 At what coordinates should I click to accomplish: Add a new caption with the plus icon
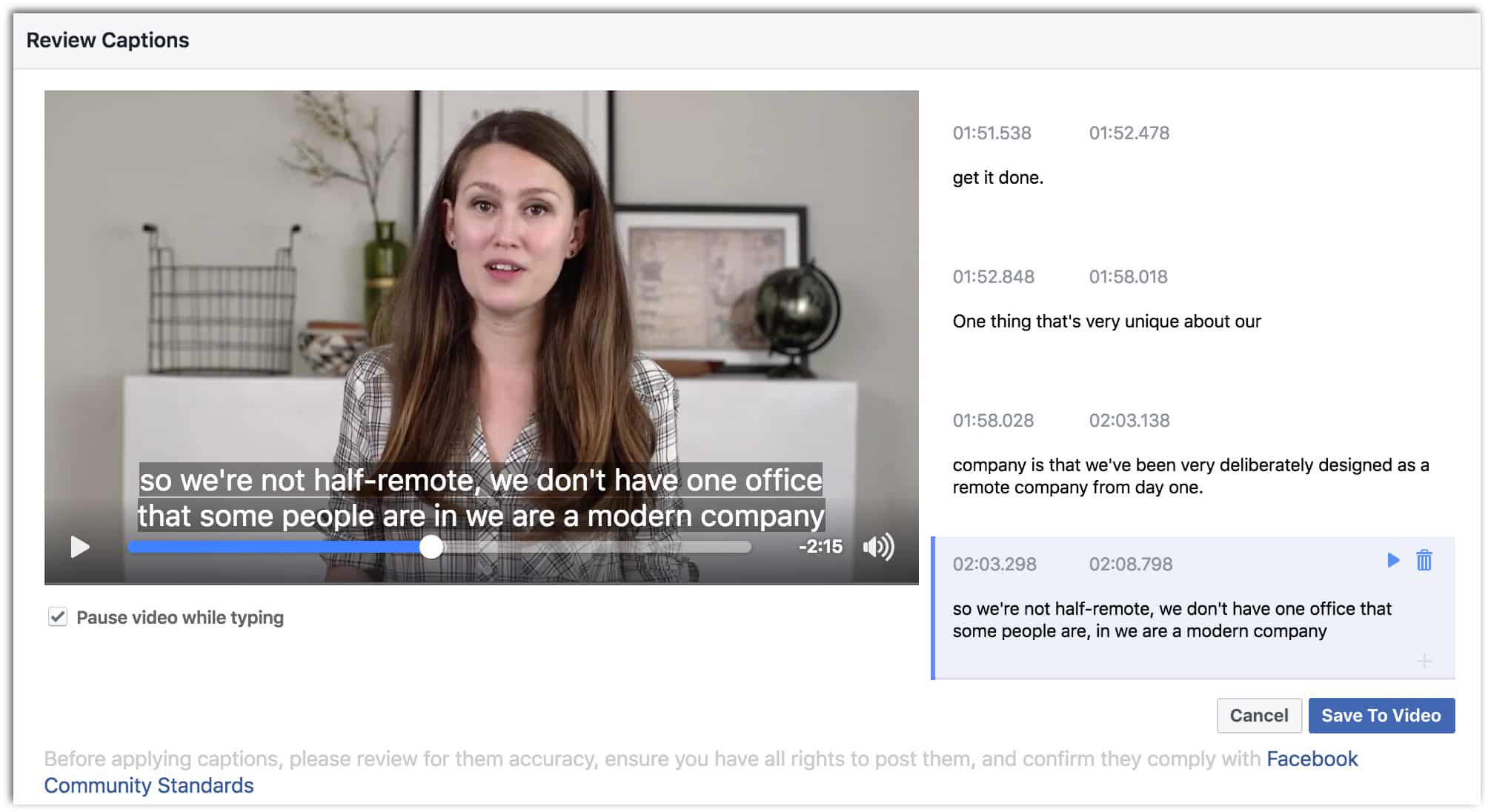pyautogui.click(x=1424, y=661)
